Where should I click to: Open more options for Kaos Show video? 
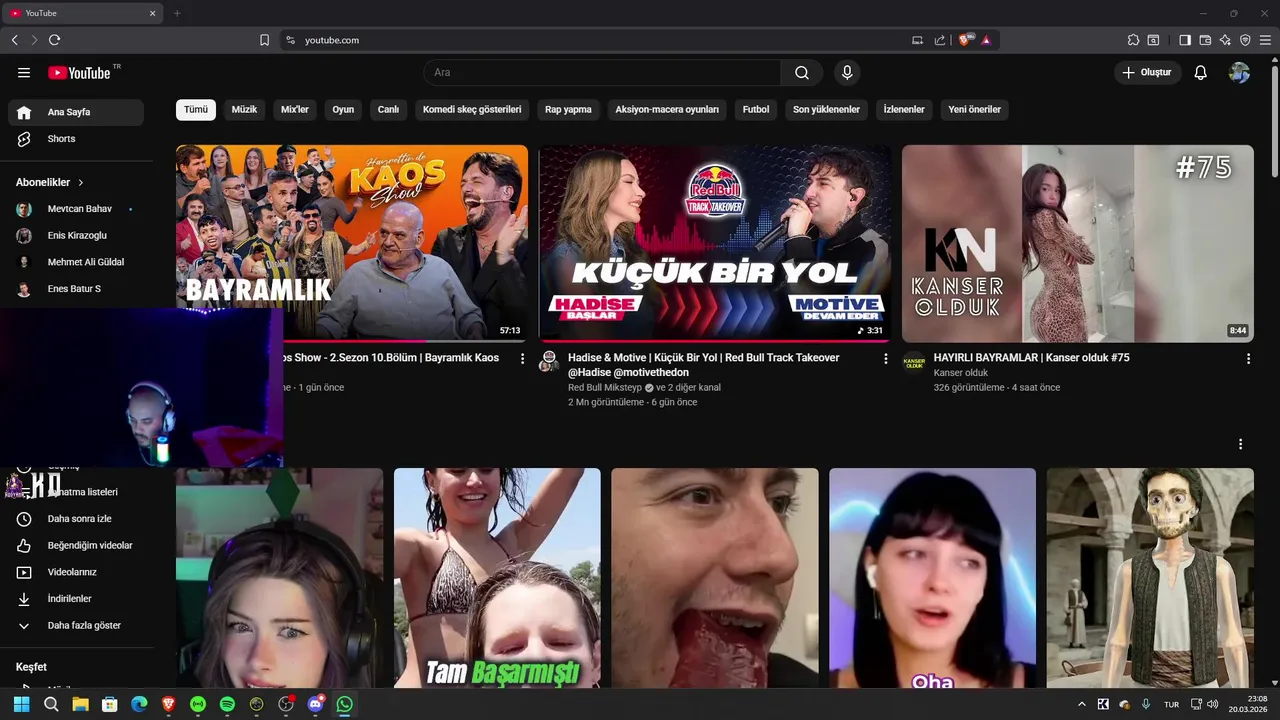522,359
